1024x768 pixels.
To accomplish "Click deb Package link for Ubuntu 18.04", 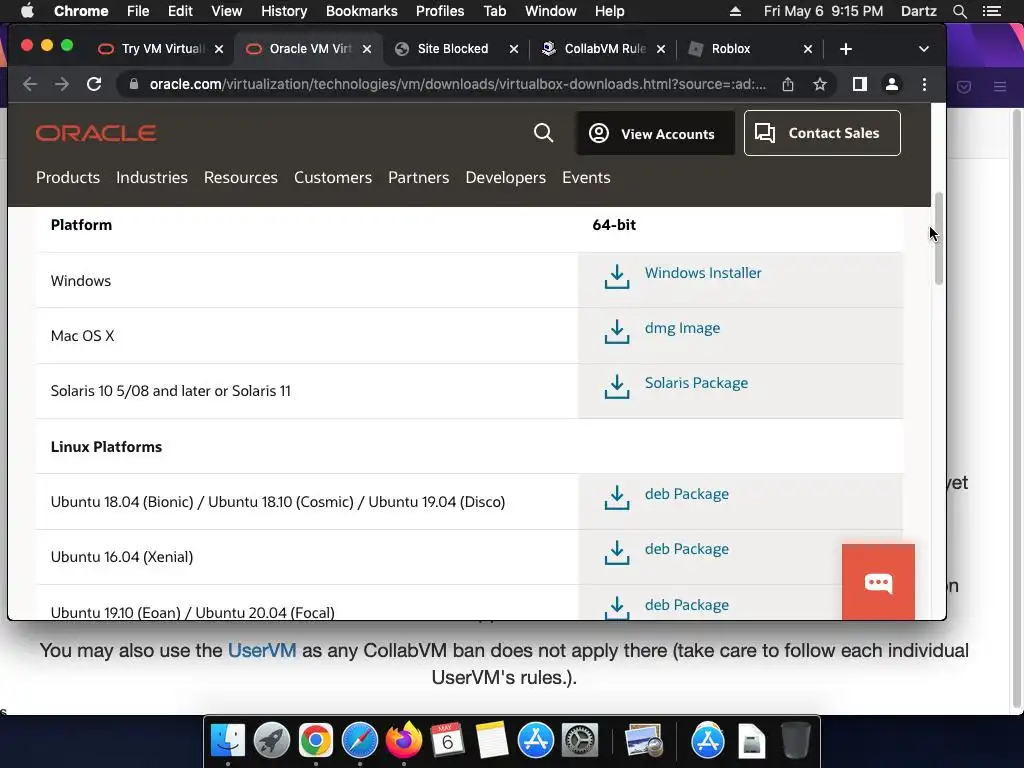I will pyautogui.click(x=686, y=494).
